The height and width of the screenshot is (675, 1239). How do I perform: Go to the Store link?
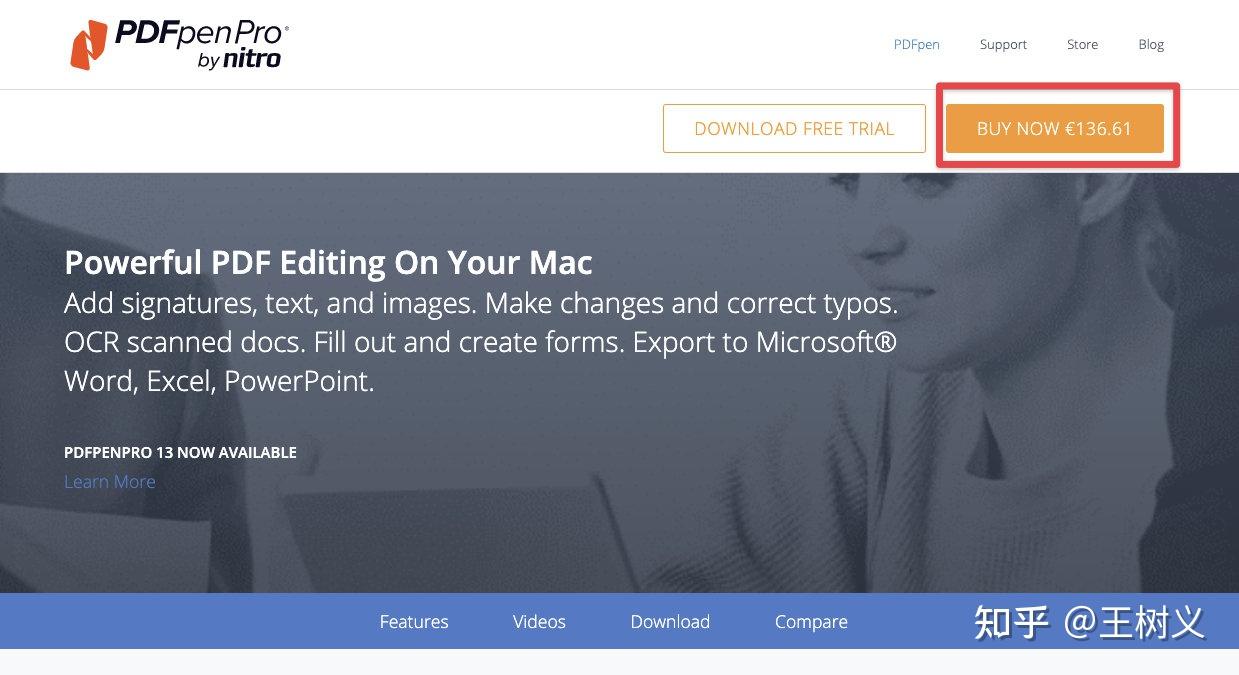click(x=1082, y=44)
